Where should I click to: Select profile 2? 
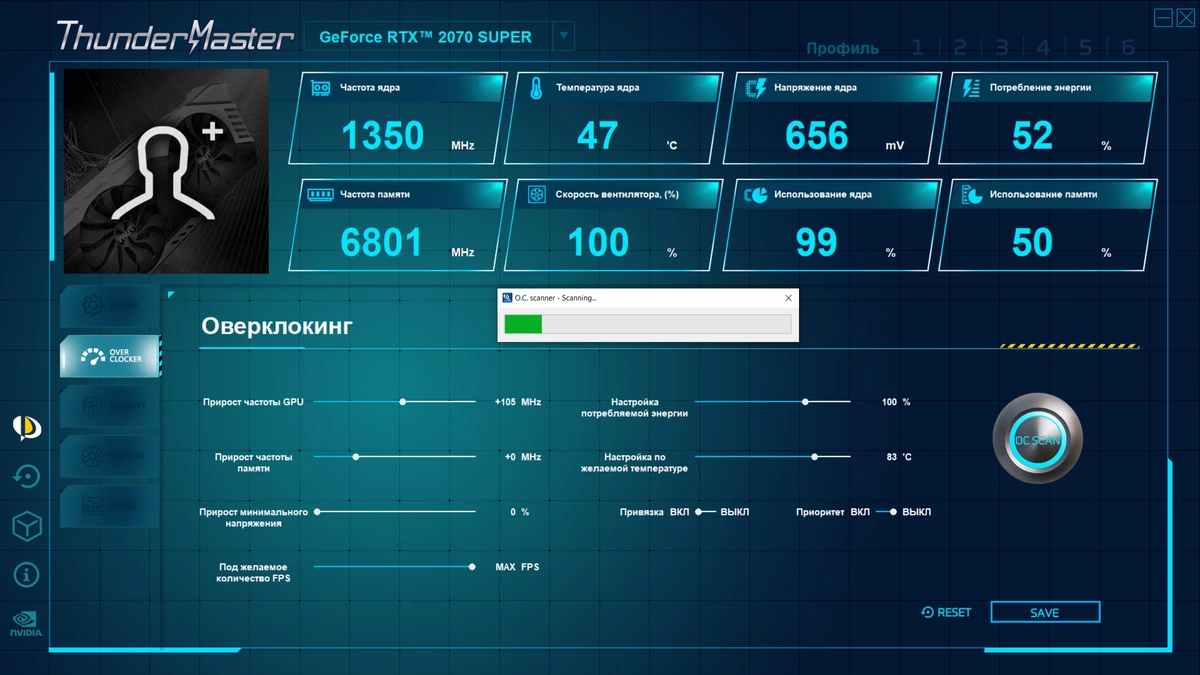(x=960, y=47)
